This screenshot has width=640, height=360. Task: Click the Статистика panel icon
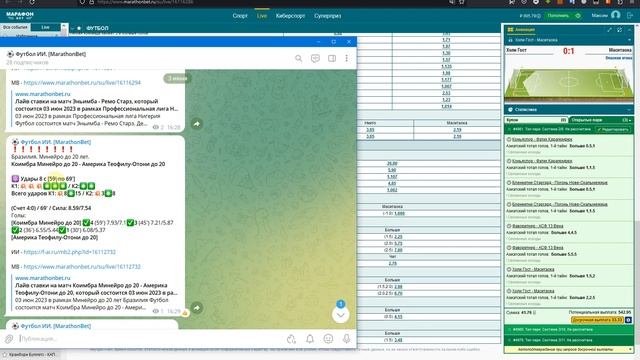pos(510,109)
